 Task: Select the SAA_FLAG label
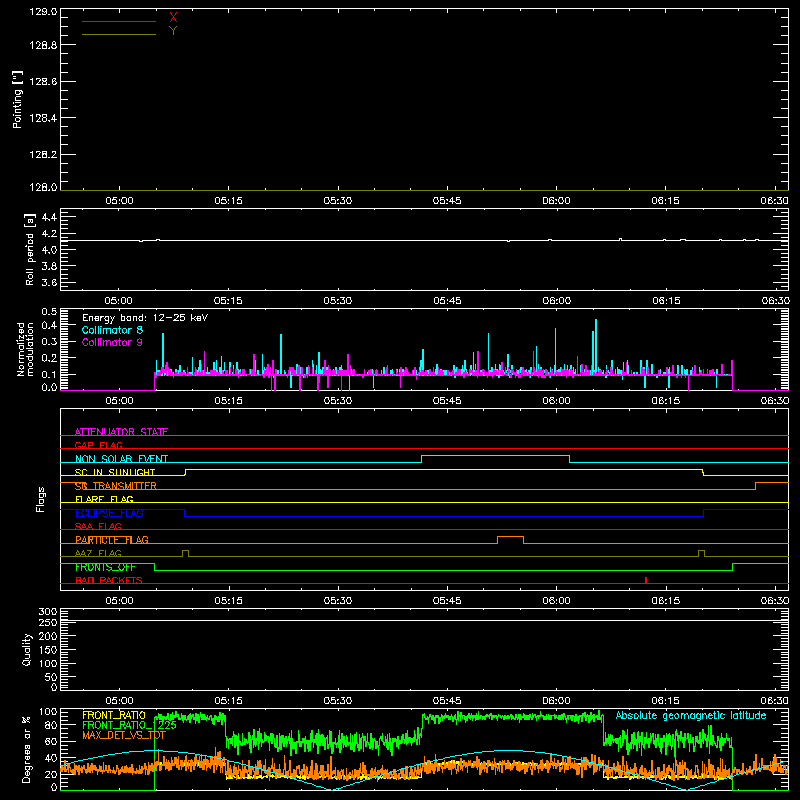pos(98,526)
